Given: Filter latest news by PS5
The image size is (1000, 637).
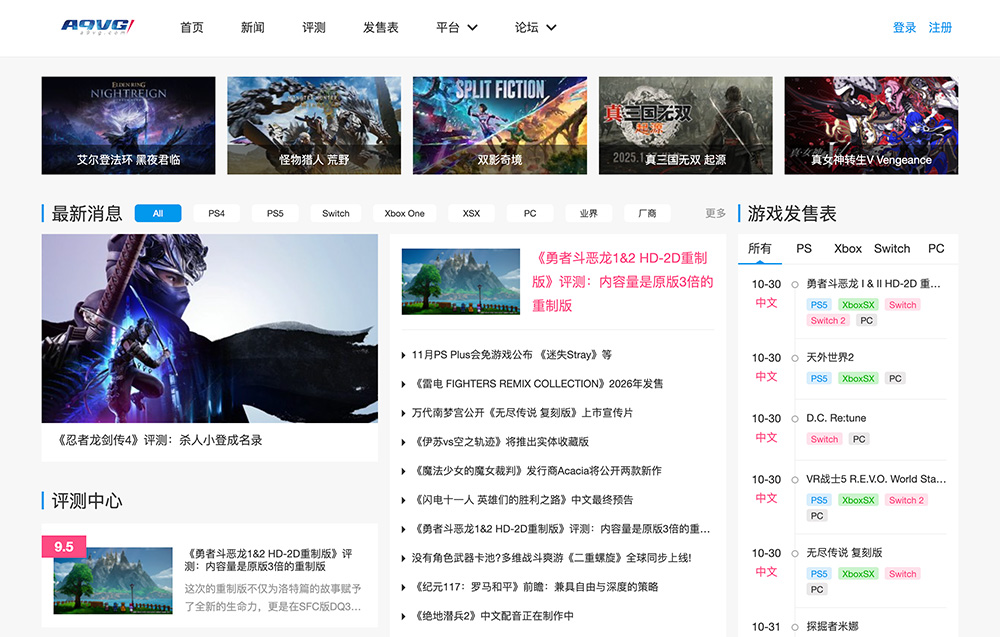Looking at the screenshot, I should click(x=275, y=213).
